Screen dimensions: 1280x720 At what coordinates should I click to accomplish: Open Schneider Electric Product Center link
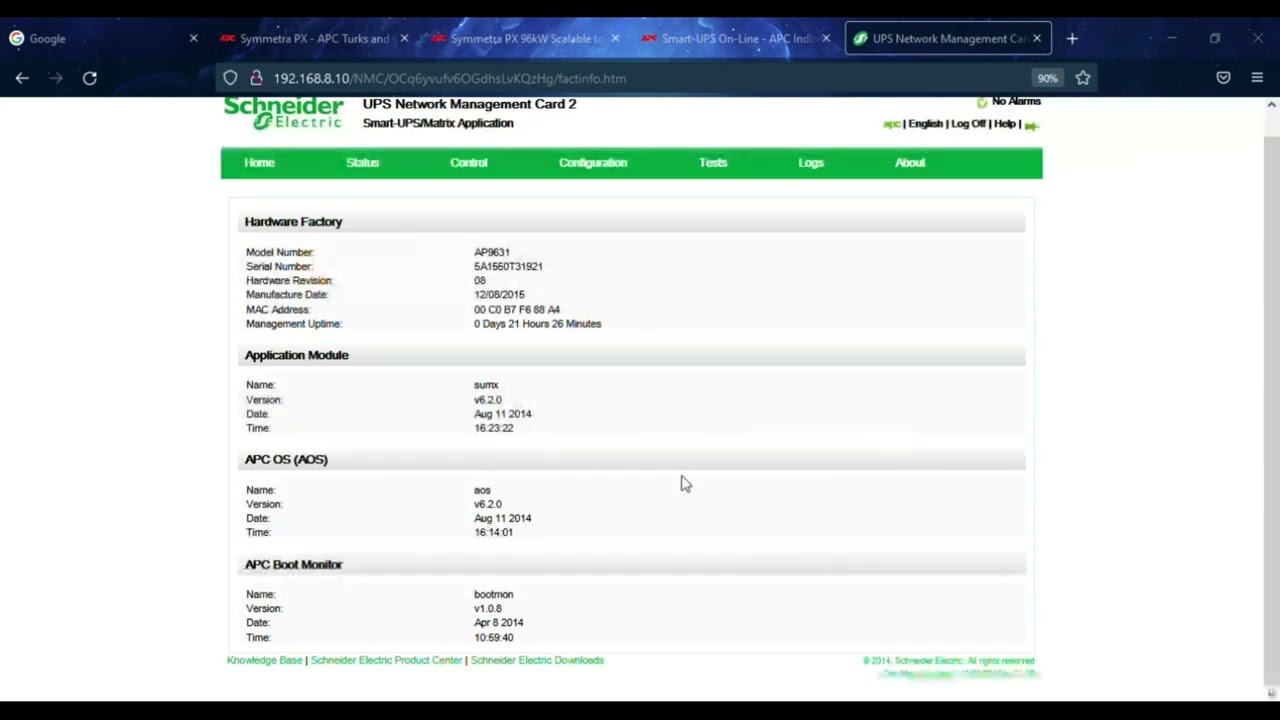(386, 660)
